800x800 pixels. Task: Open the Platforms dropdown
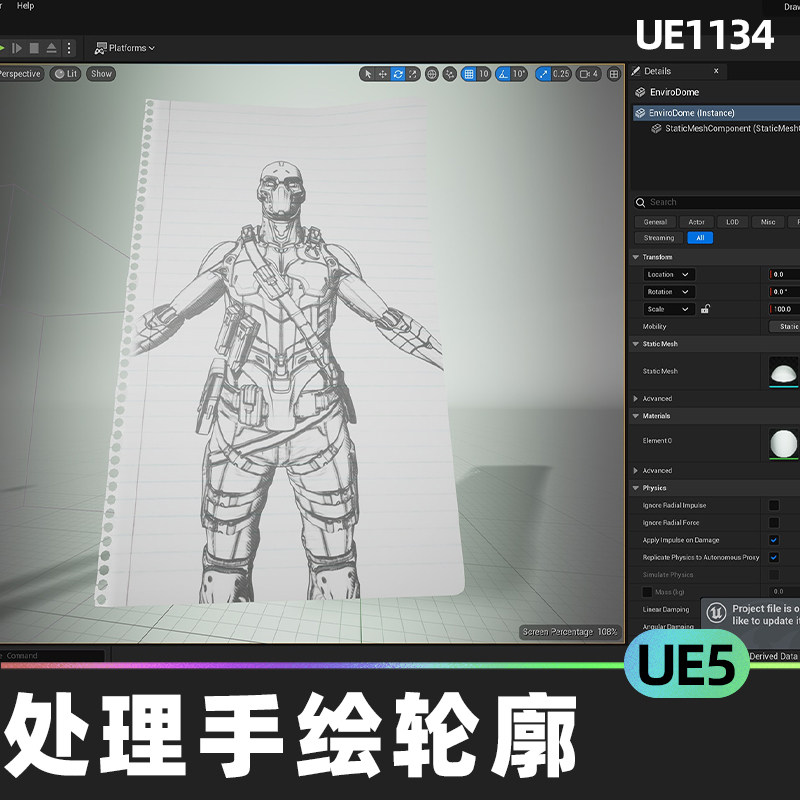tap(126, 47)
